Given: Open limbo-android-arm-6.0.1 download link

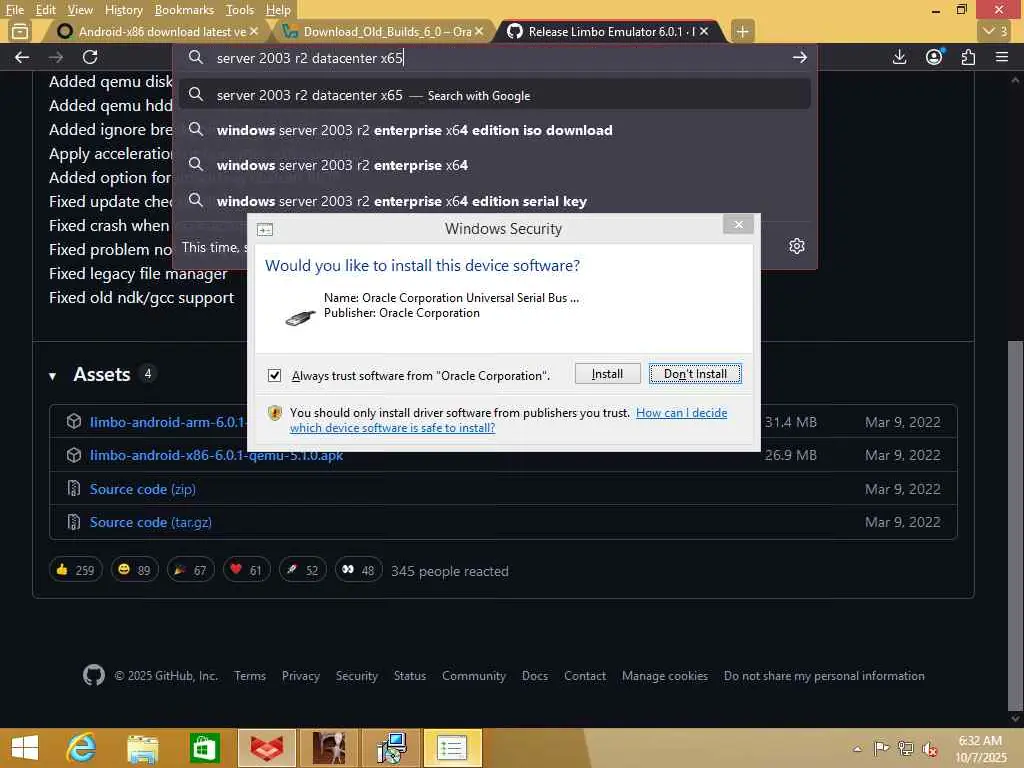Looking at the screenshot, I should click(168, 422).
